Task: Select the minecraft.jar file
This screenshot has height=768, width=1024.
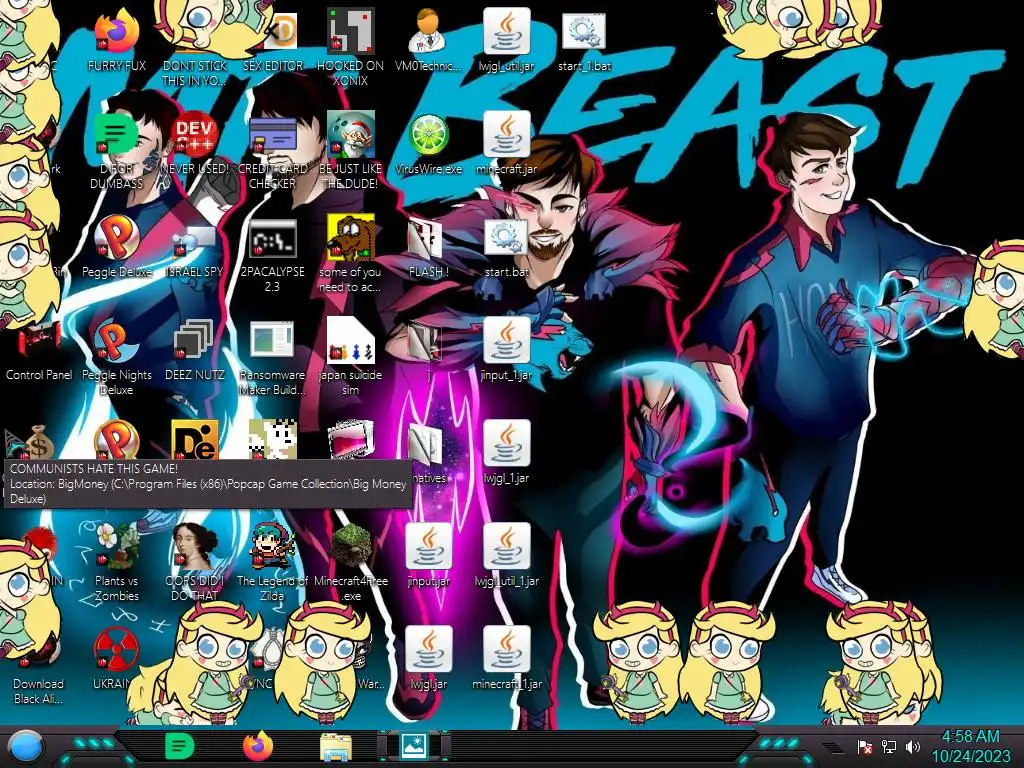Action: [x=506, y=135]
